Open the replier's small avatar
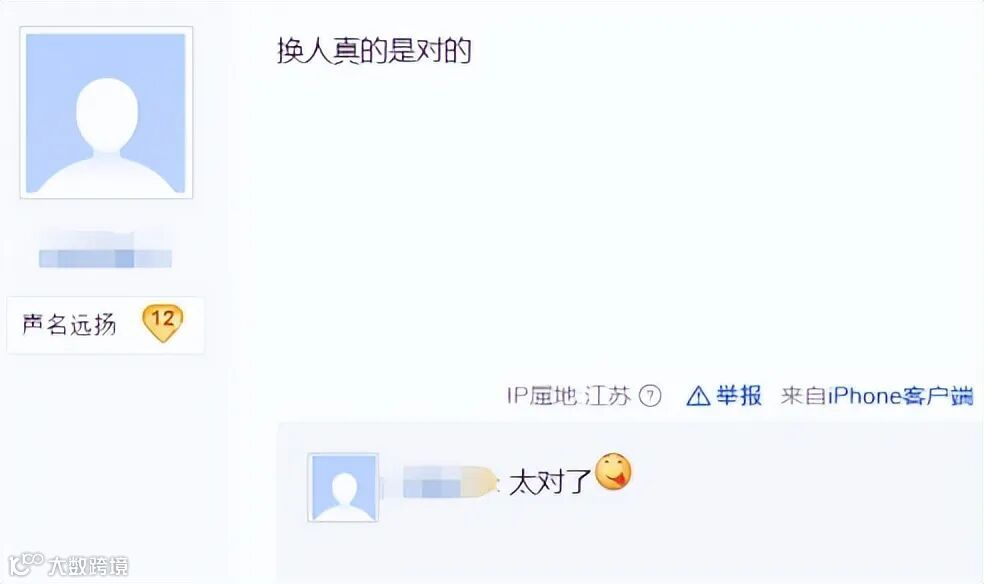The height and width of the screenshot is (584, 984). click(x=343, y=487)
